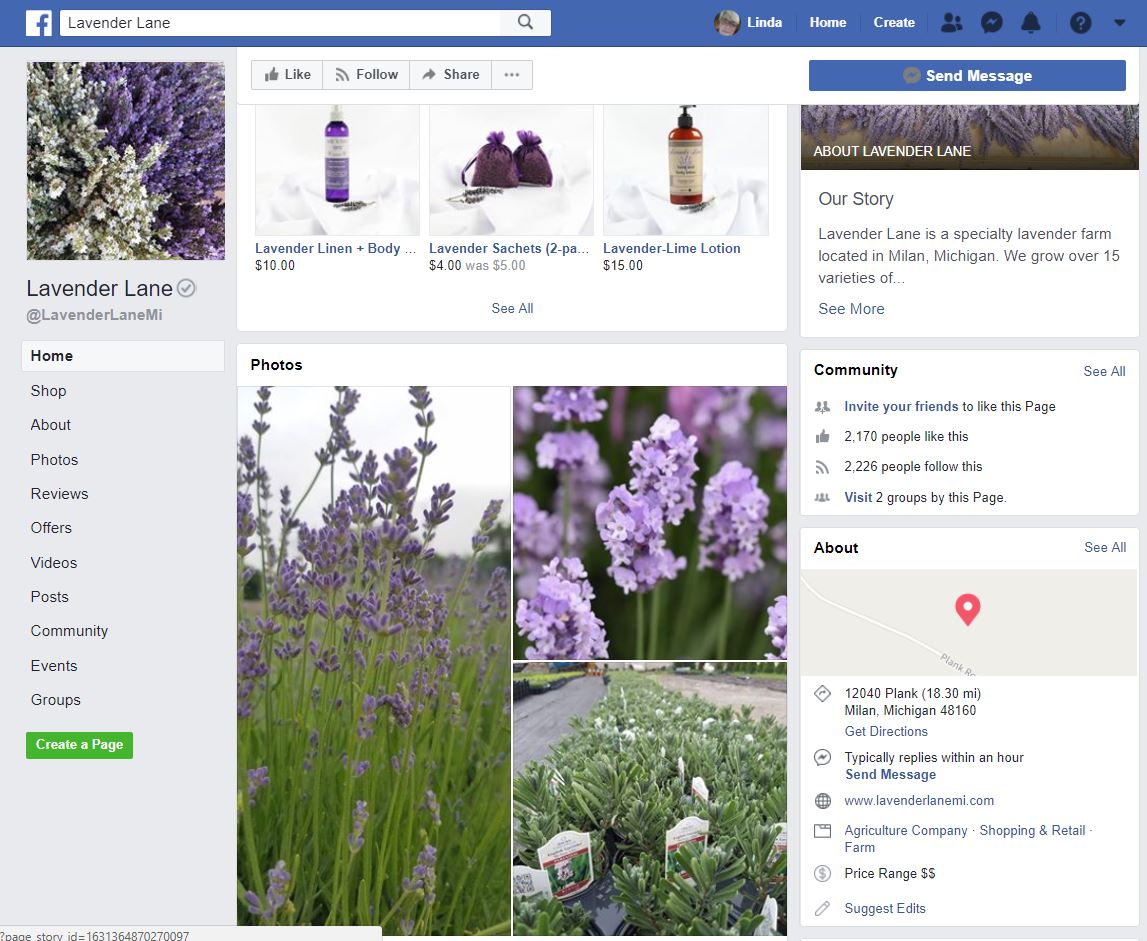Image resolution: width=1147 pixels, height=941 pixels.
Task: Open the Notifications bell
Action: (x=1030, y=23)
